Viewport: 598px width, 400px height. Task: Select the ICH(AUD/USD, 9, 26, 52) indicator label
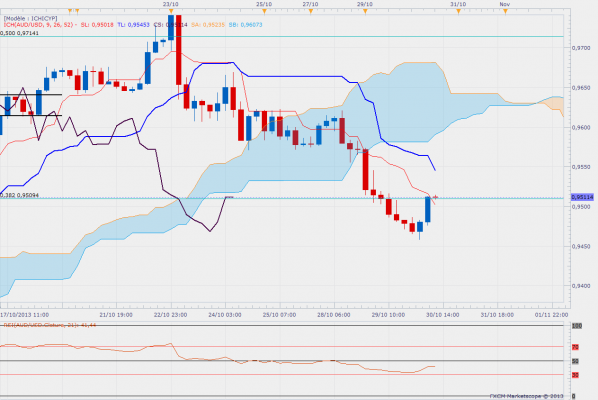pyautogui.click(x=39, y=25)
